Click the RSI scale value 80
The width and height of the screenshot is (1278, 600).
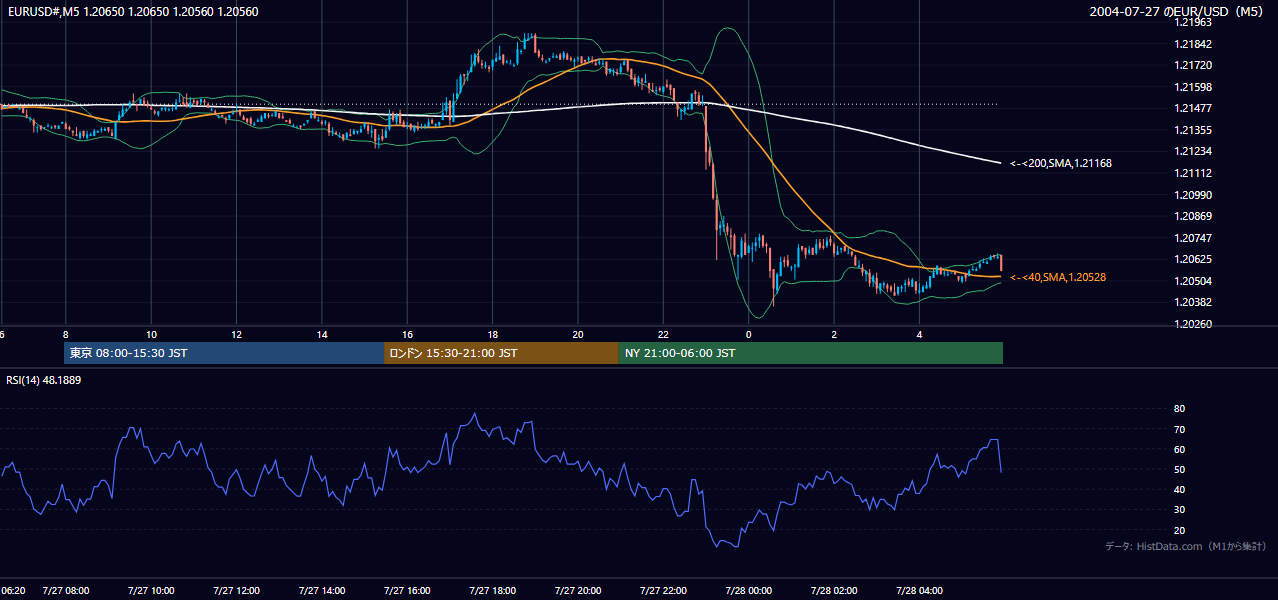1179,409
